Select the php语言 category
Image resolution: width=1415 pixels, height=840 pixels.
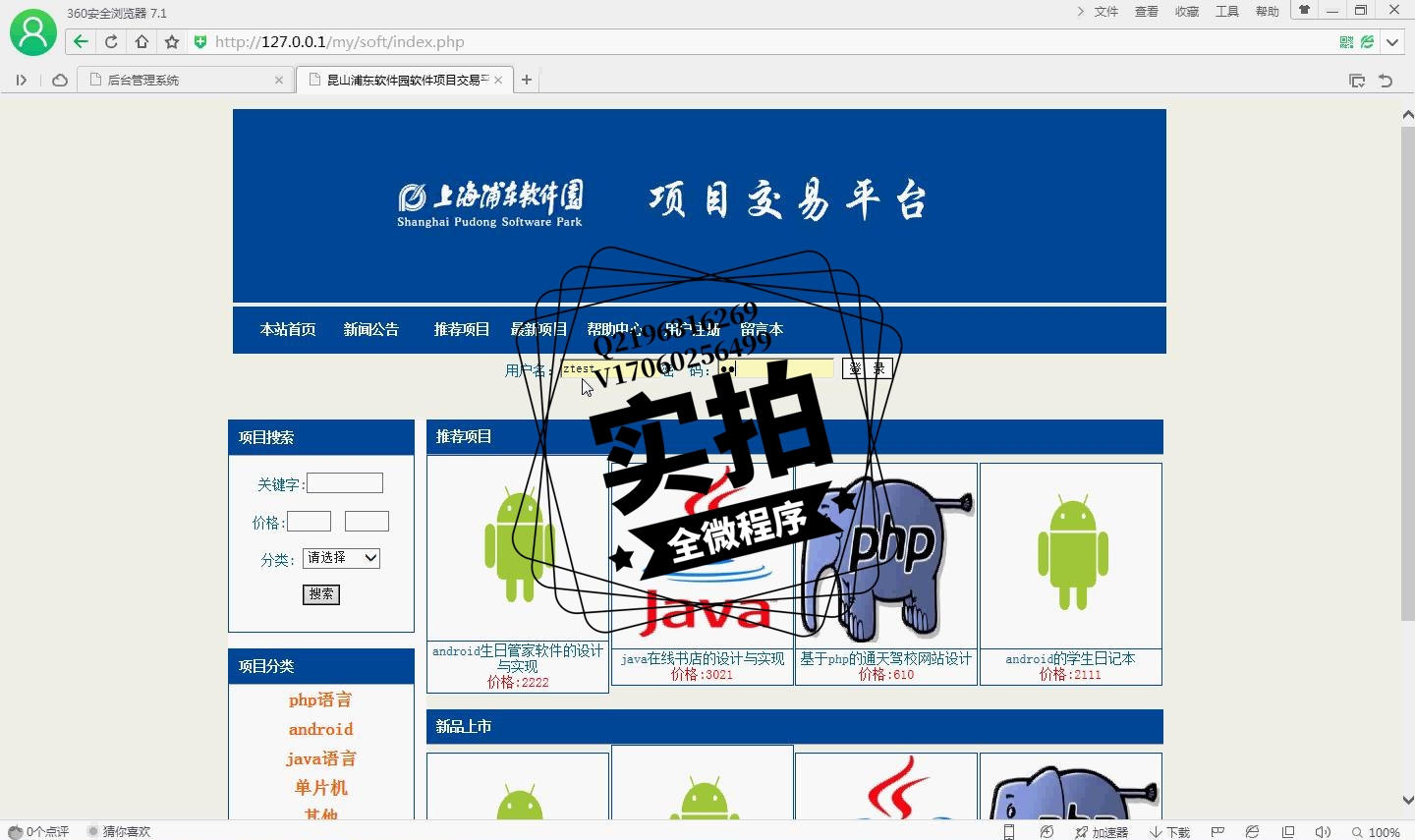coord(320,700)
